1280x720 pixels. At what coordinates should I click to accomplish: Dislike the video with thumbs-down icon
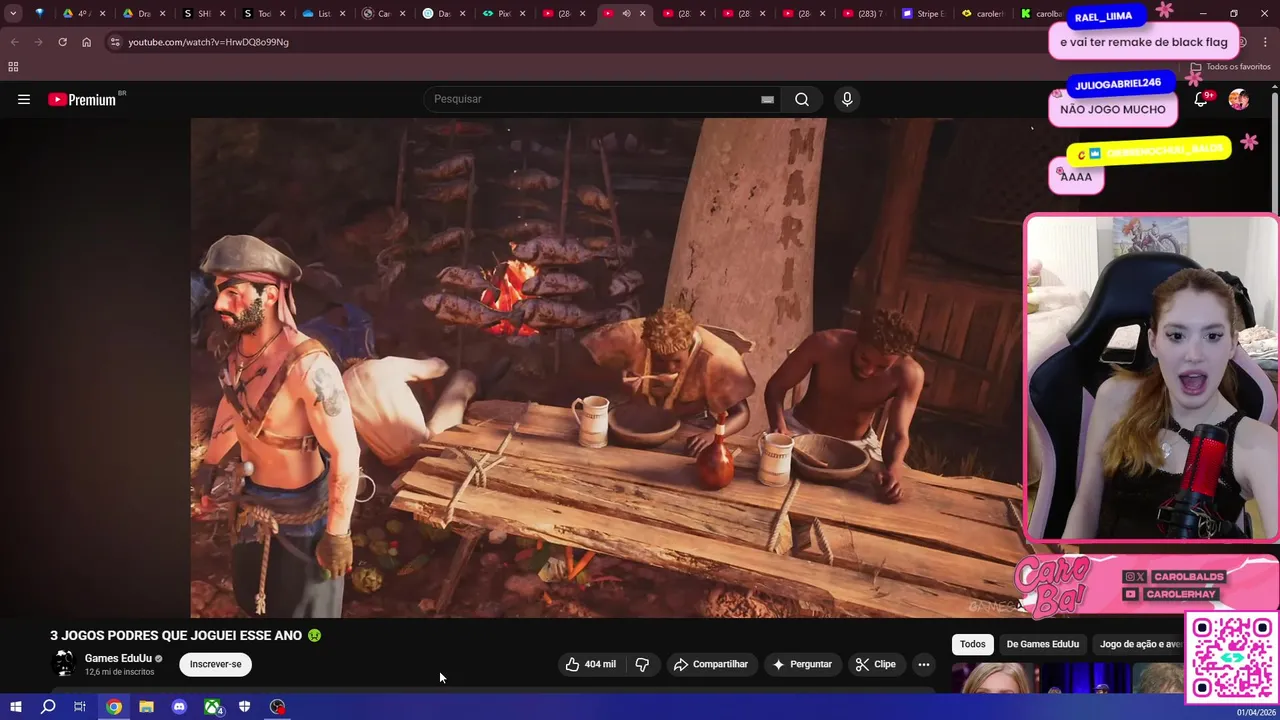click(x=642, y=664)
